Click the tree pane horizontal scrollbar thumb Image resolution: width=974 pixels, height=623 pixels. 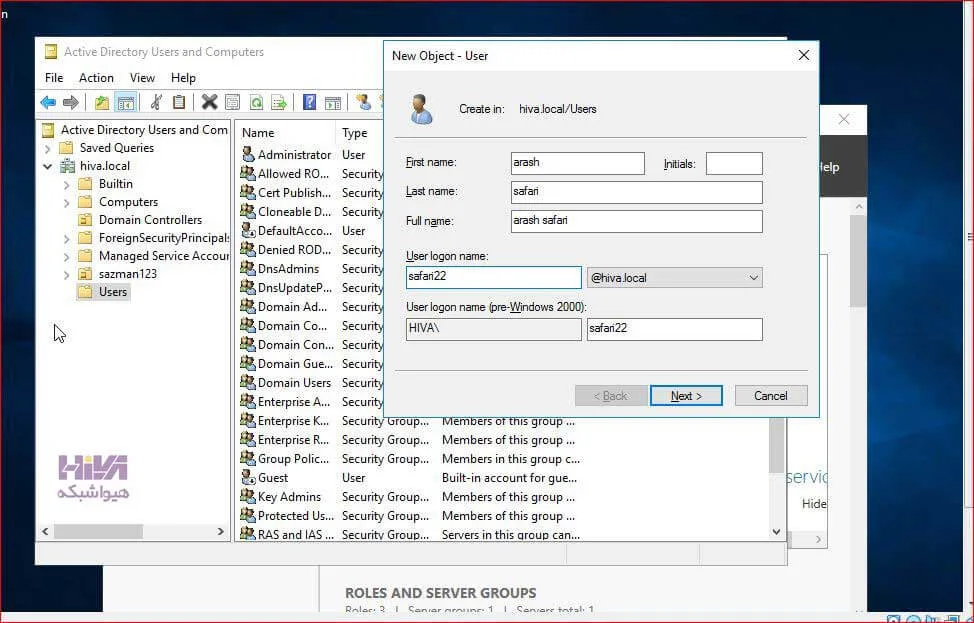coord(98,532)
